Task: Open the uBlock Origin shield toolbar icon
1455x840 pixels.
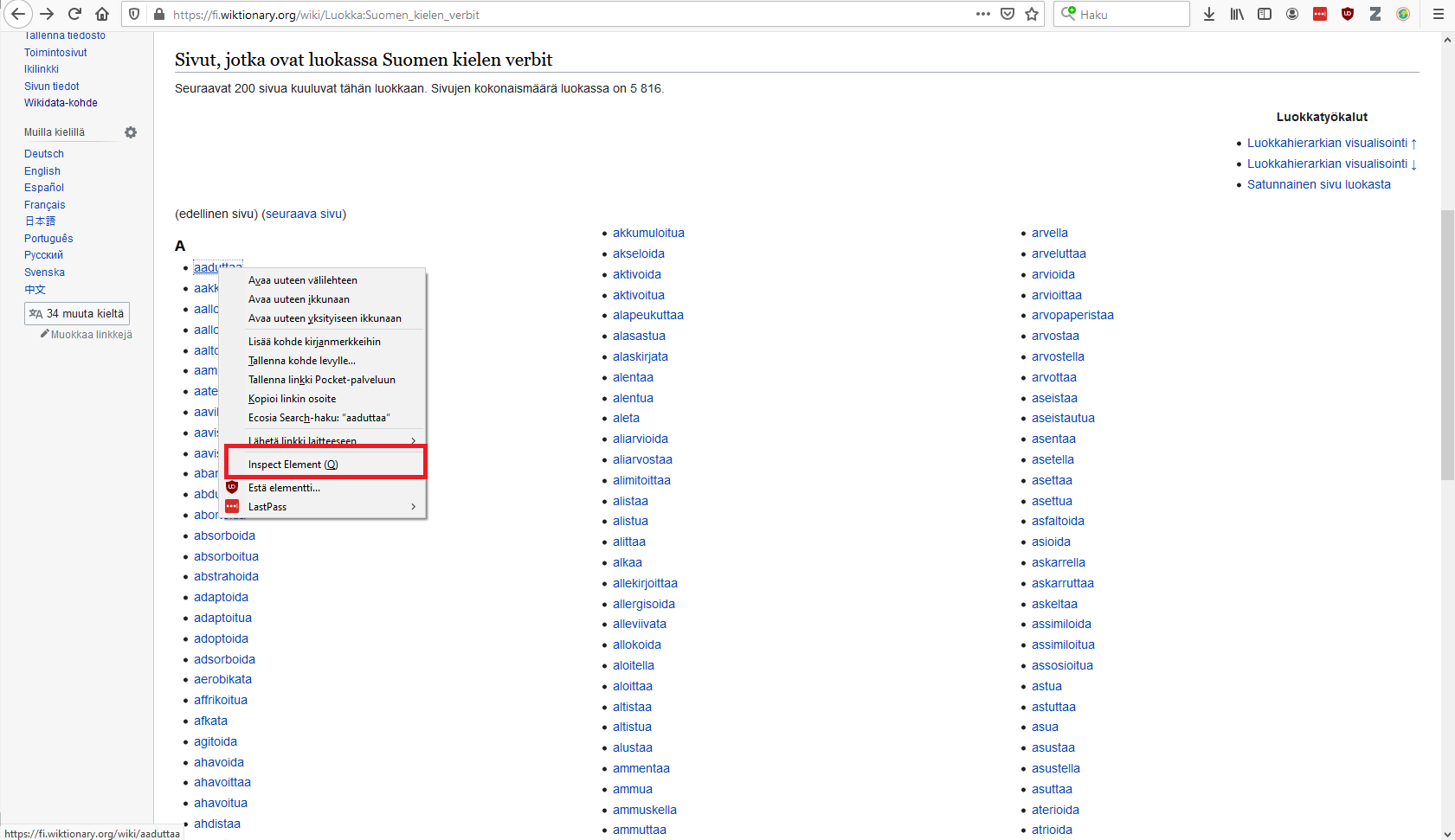Action: coord(1348,14)
